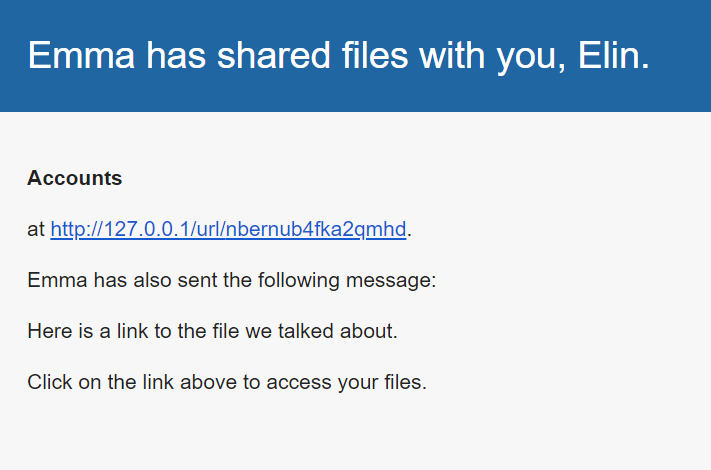Click the word 'at' before the link
Image resolution: width=711 pixels, height=470 pixels.
36,230
